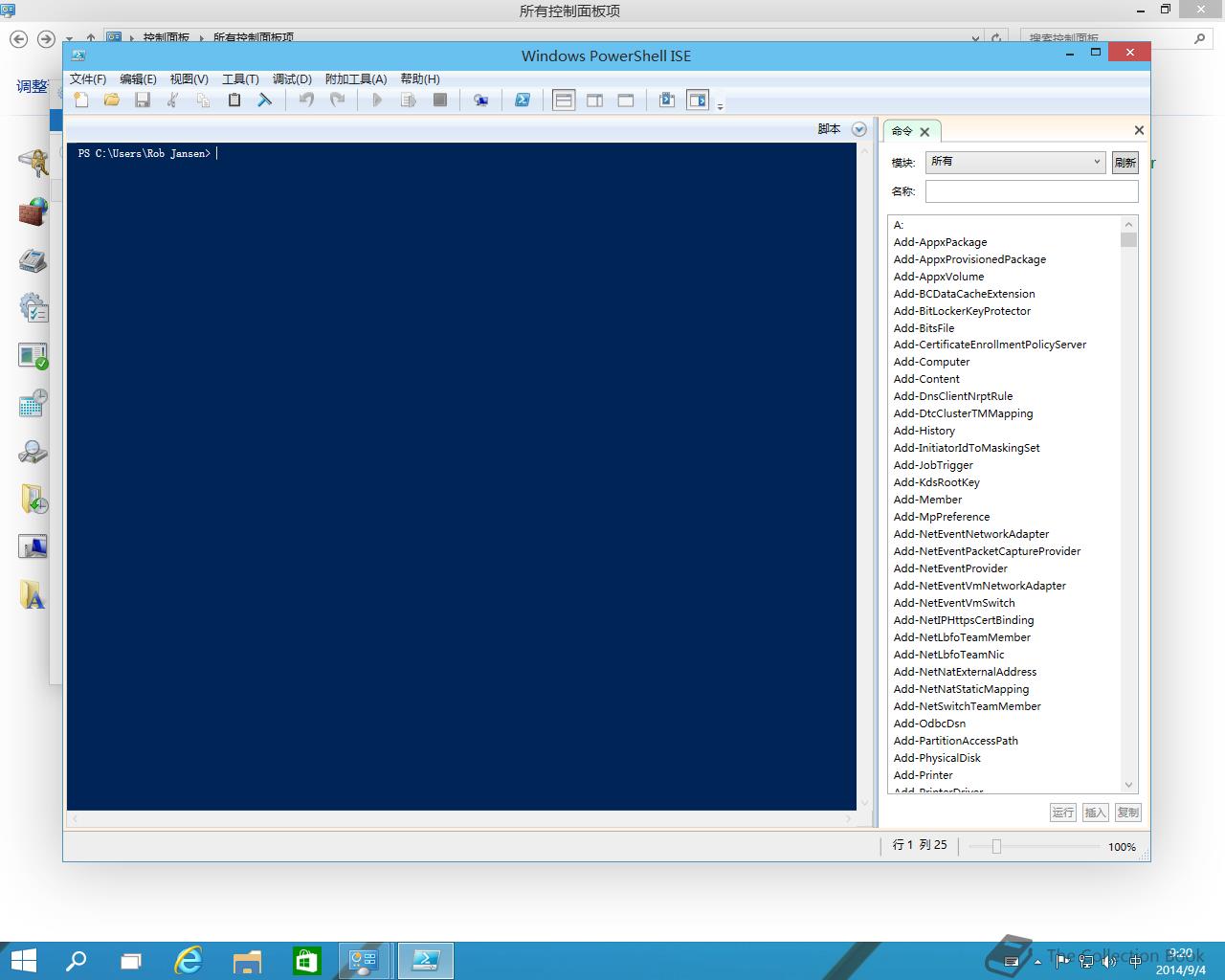Select Add-Printer command
This screenshot has height=980, width=1225.
(x=923, y=775)
